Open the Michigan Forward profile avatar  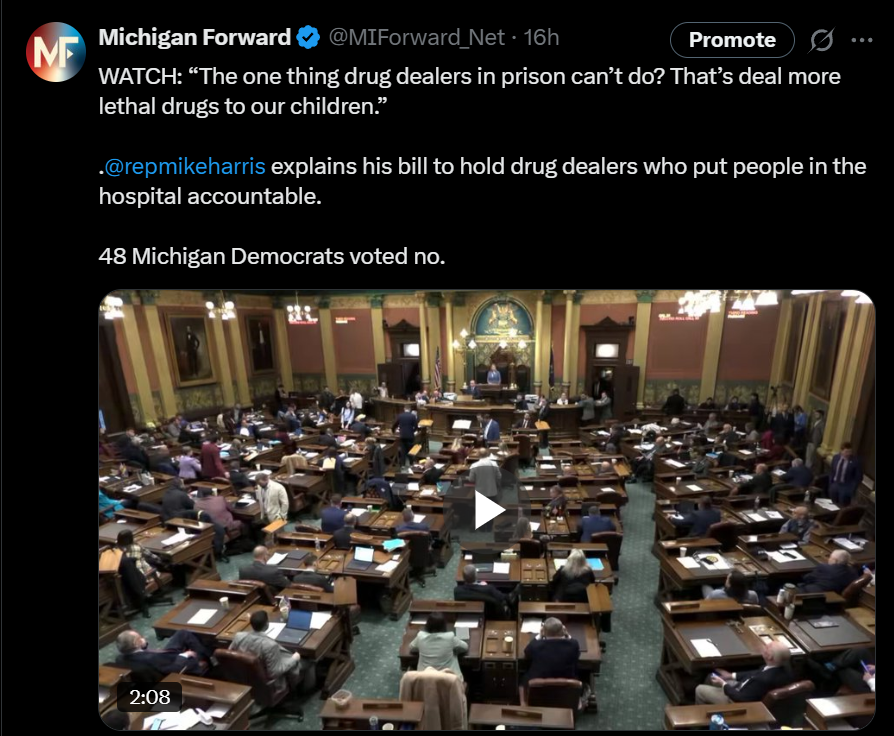(x=56, y=52)
